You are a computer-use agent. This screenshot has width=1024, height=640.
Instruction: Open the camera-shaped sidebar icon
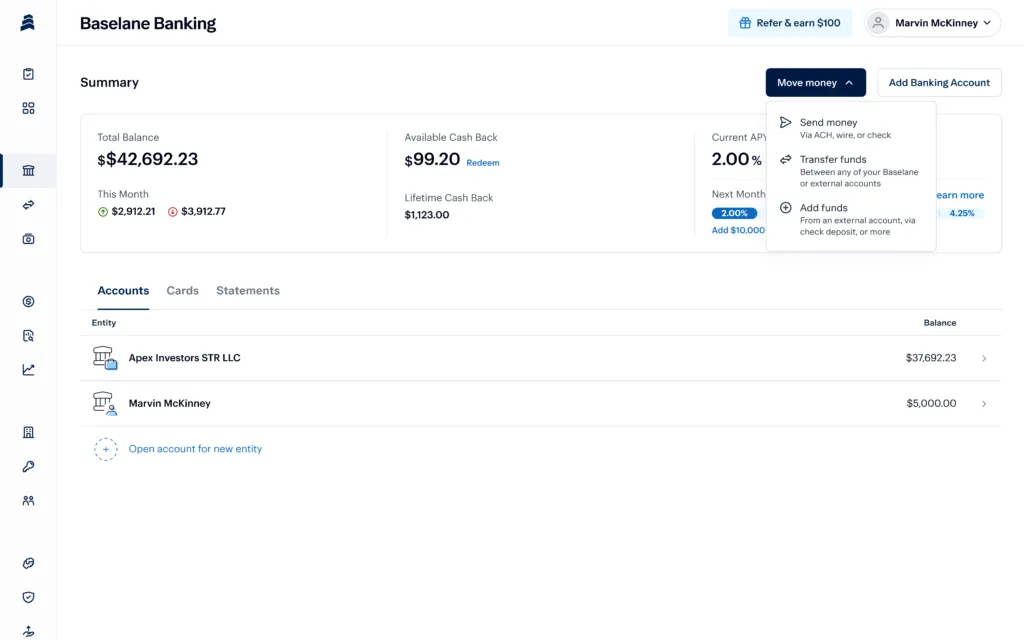coord(28,239)
